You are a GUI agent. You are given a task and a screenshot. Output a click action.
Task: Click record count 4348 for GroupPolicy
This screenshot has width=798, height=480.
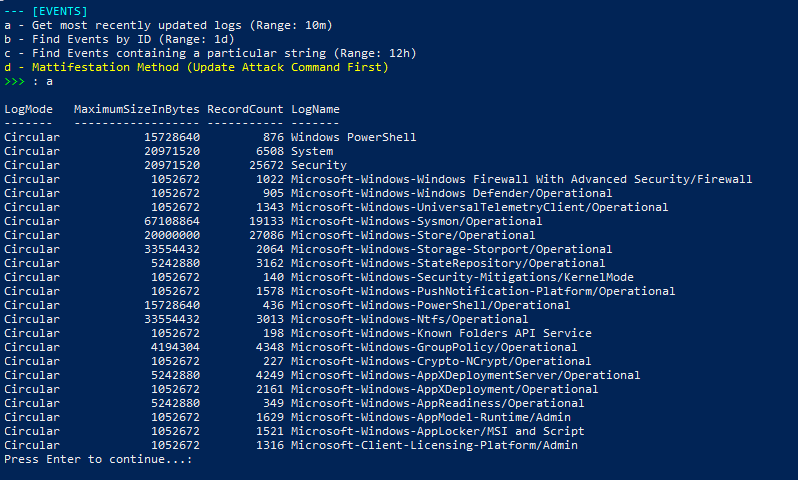[270, 347]
